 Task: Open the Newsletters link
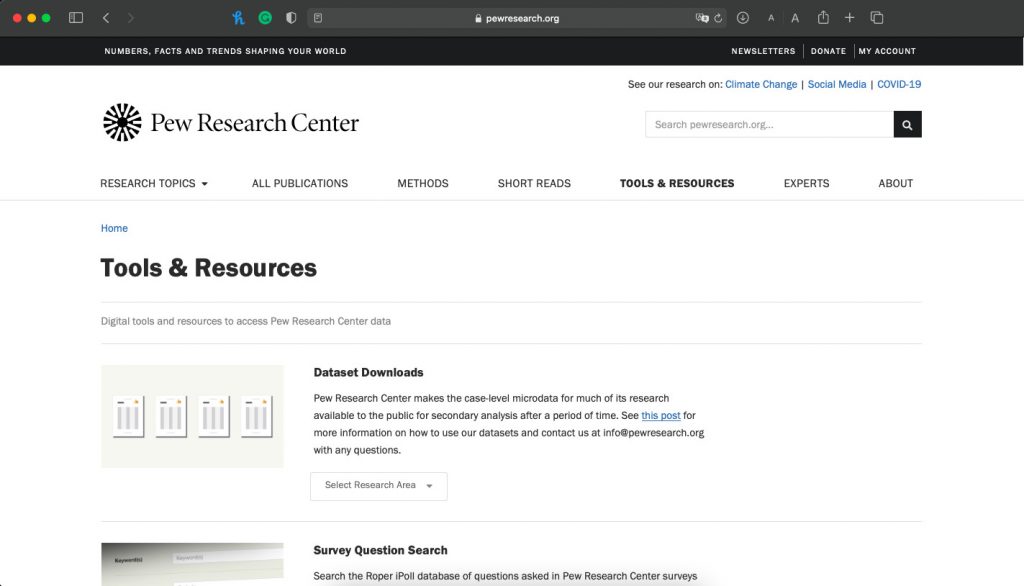[763, 51]
